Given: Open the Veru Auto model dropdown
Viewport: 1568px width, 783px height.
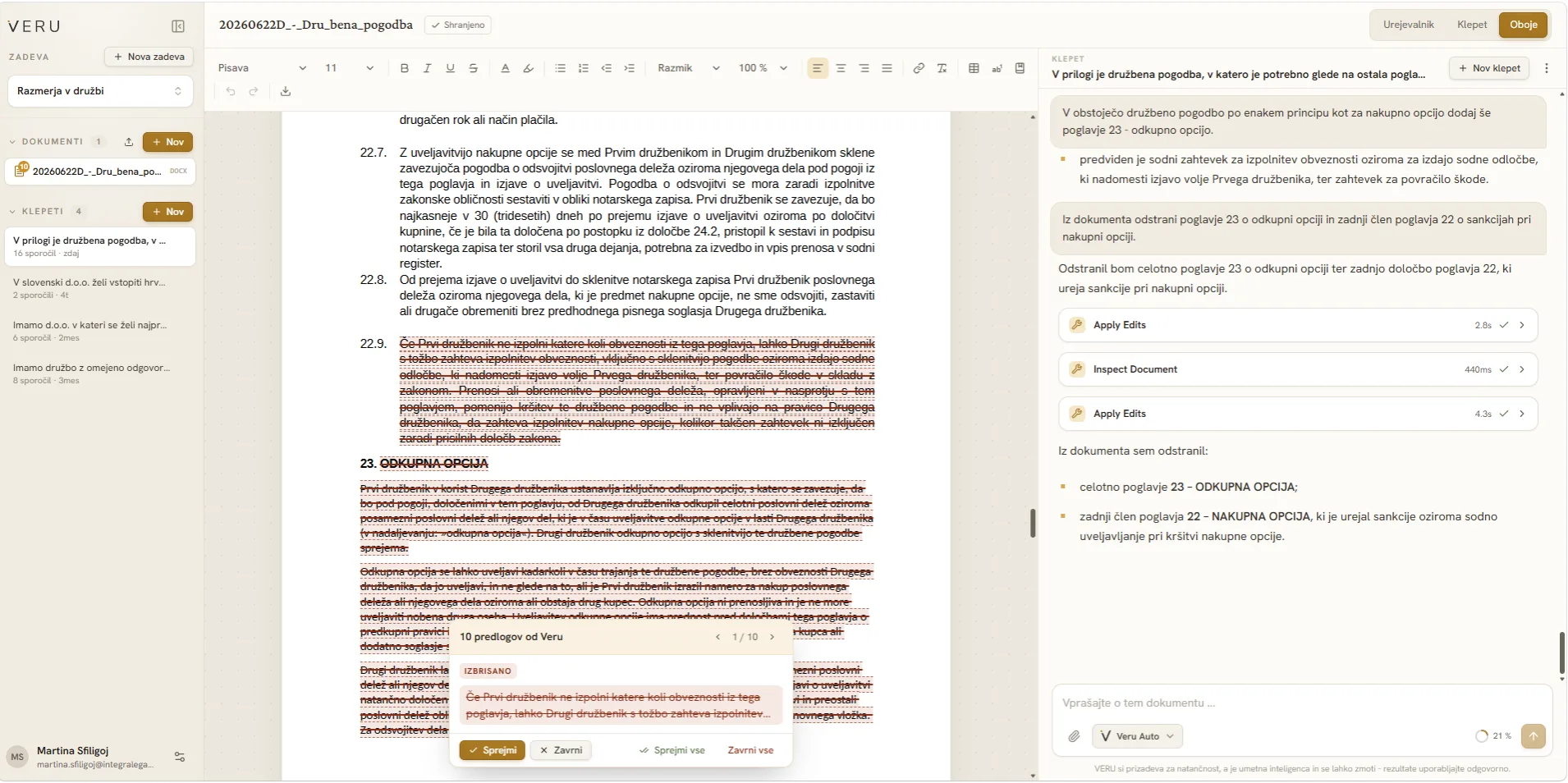Looking at the screenshot, I should 1137,736.
